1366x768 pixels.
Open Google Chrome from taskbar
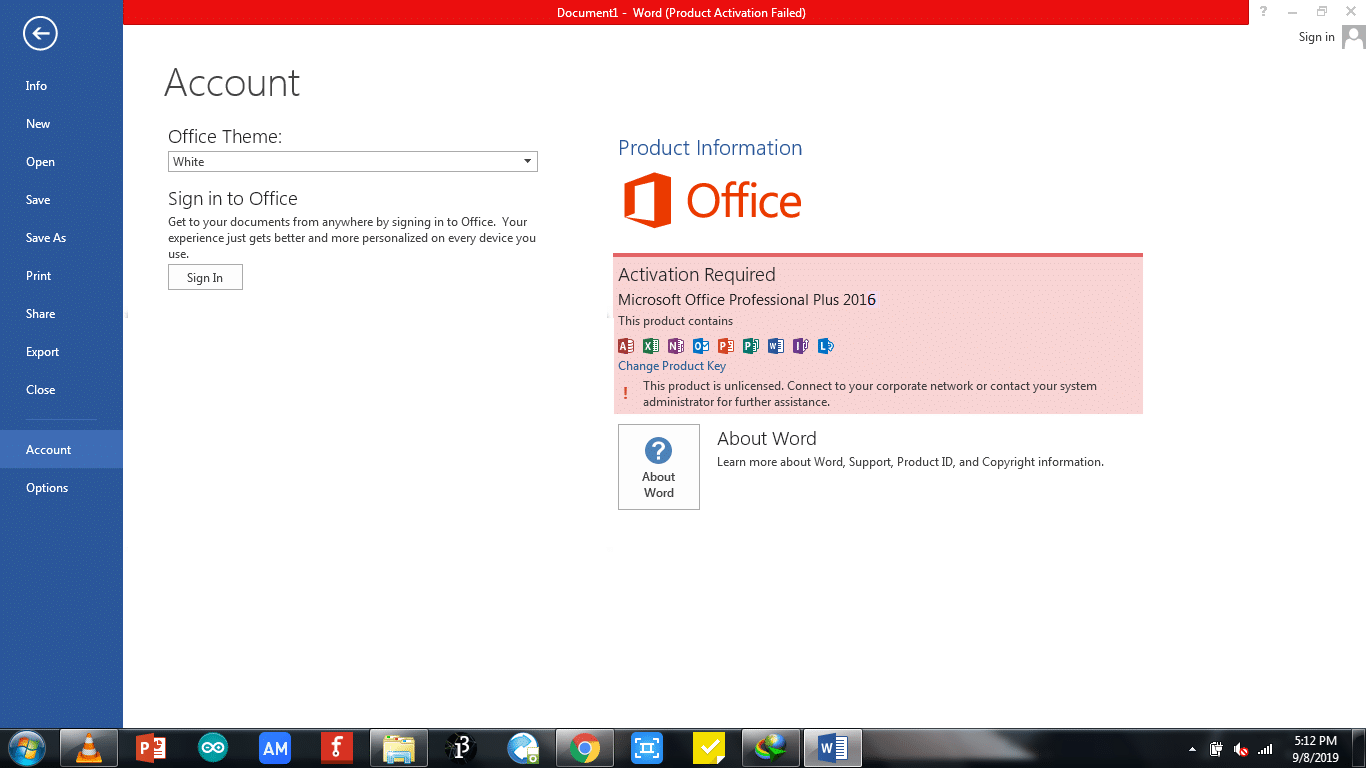585,748
